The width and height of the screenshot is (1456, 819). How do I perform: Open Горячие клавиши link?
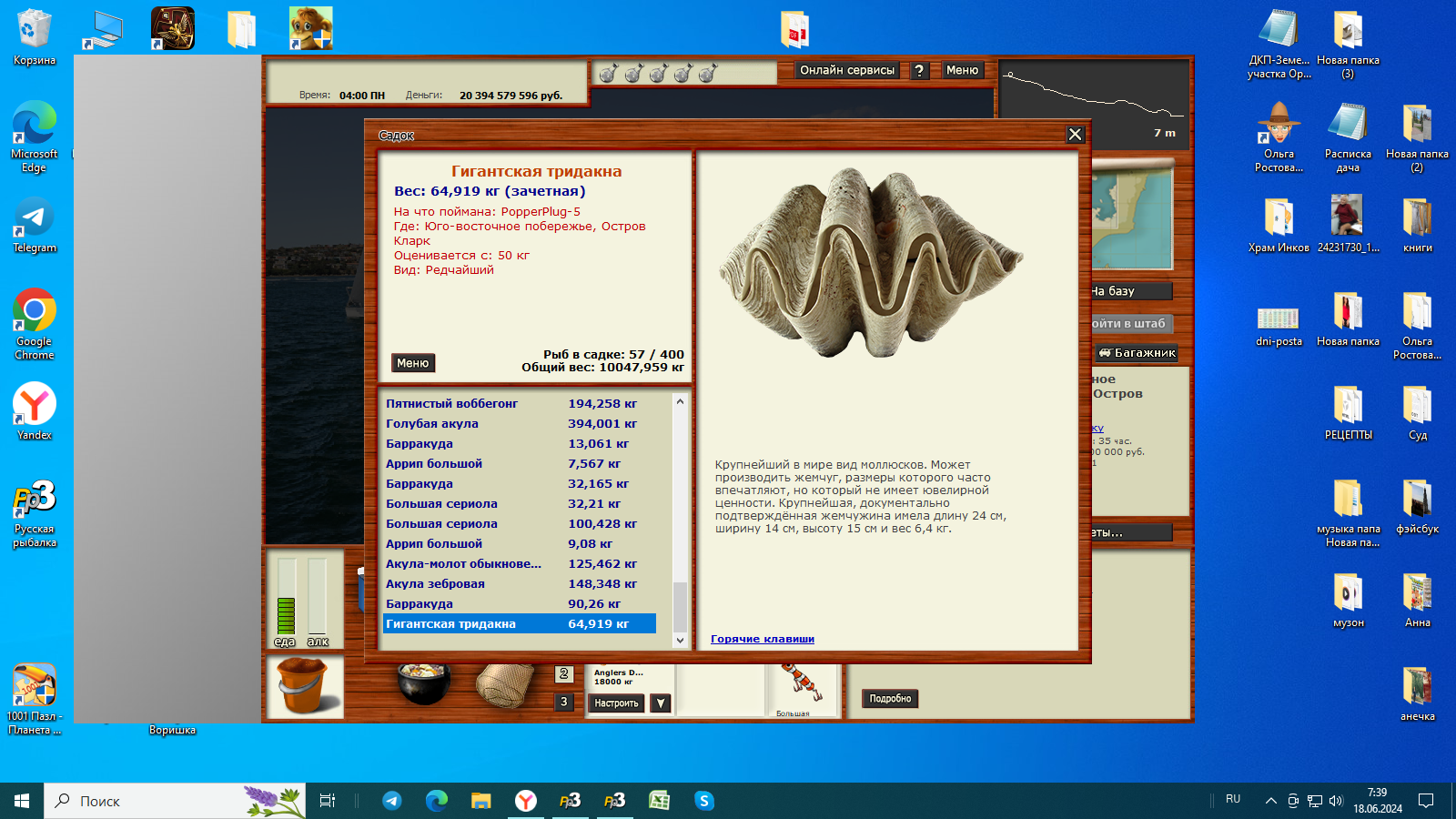coord(763,639)
